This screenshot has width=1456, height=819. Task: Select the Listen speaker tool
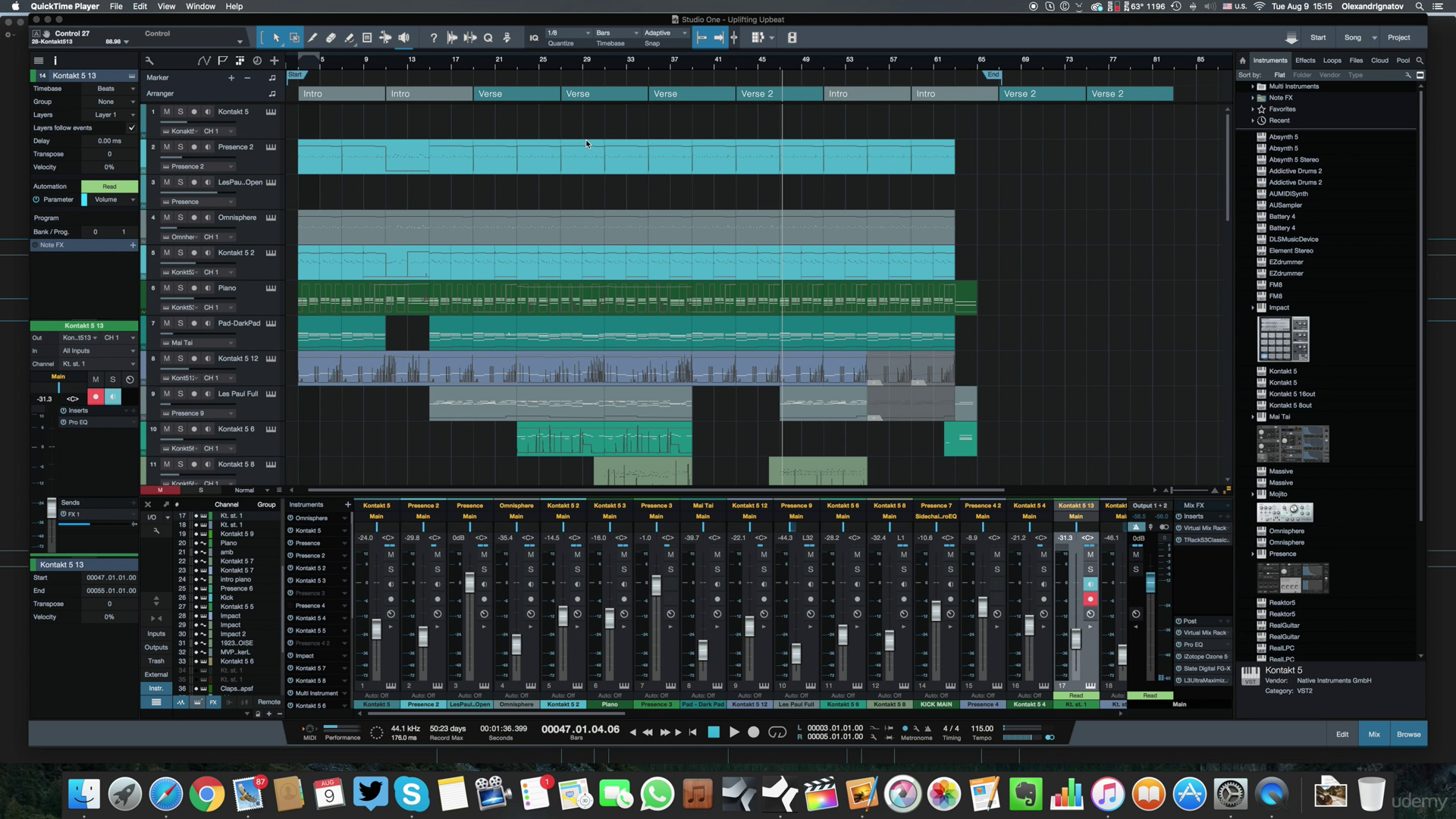click(x=403, y=38)
